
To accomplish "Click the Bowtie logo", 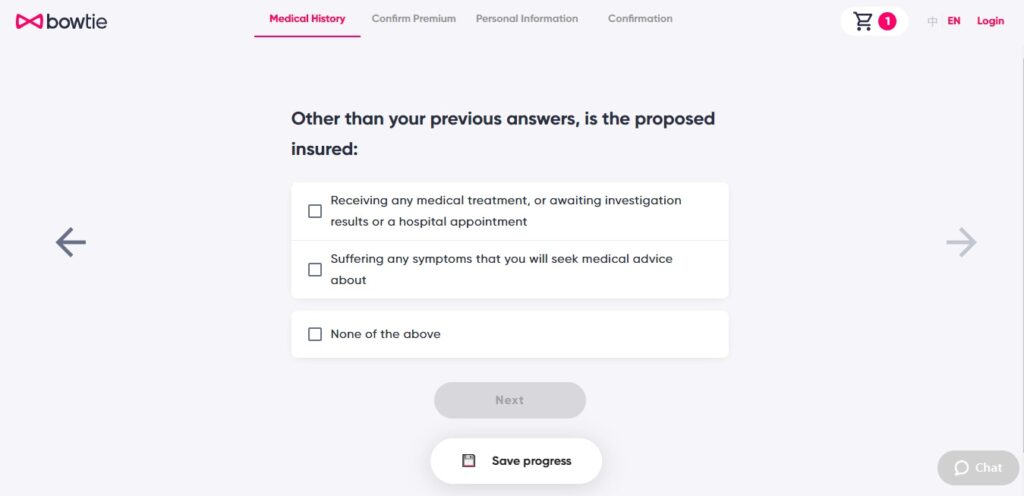I will point(61,21).
